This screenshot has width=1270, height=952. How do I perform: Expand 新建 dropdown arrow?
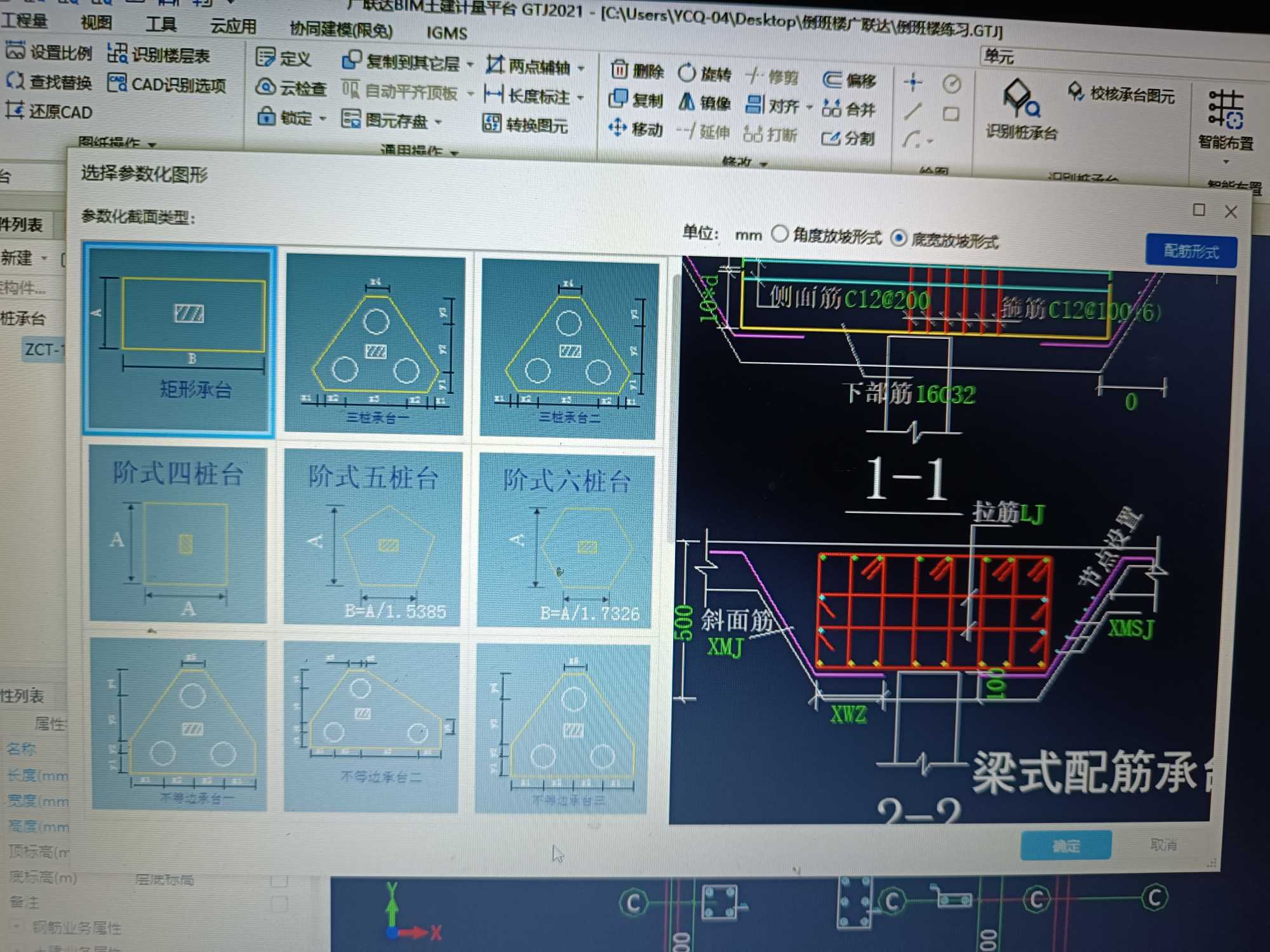click(44, 258)
